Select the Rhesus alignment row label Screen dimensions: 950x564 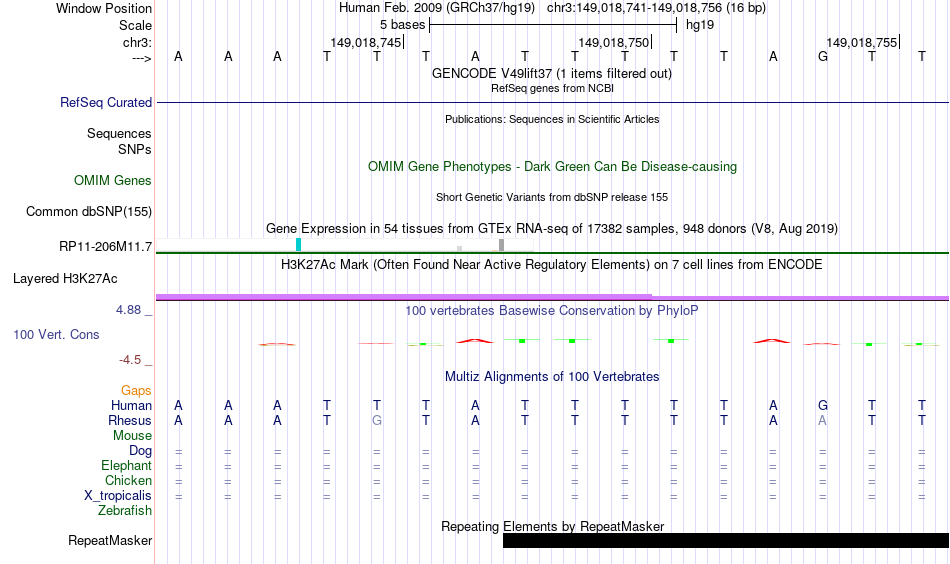click(130, 420)
